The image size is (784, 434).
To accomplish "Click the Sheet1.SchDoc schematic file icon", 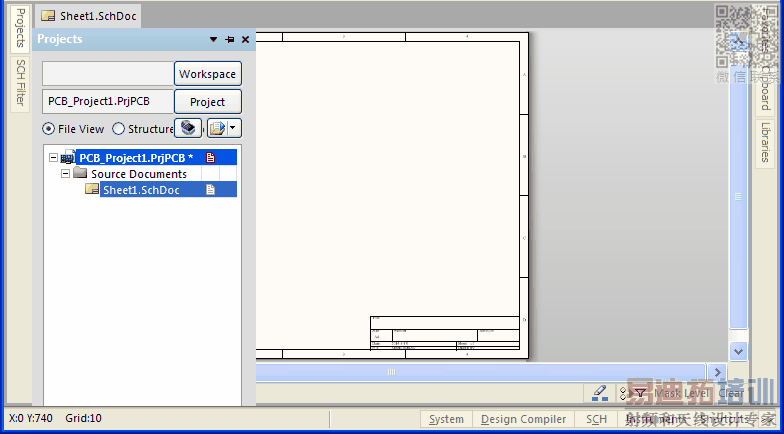I will (x=92, y=189).
